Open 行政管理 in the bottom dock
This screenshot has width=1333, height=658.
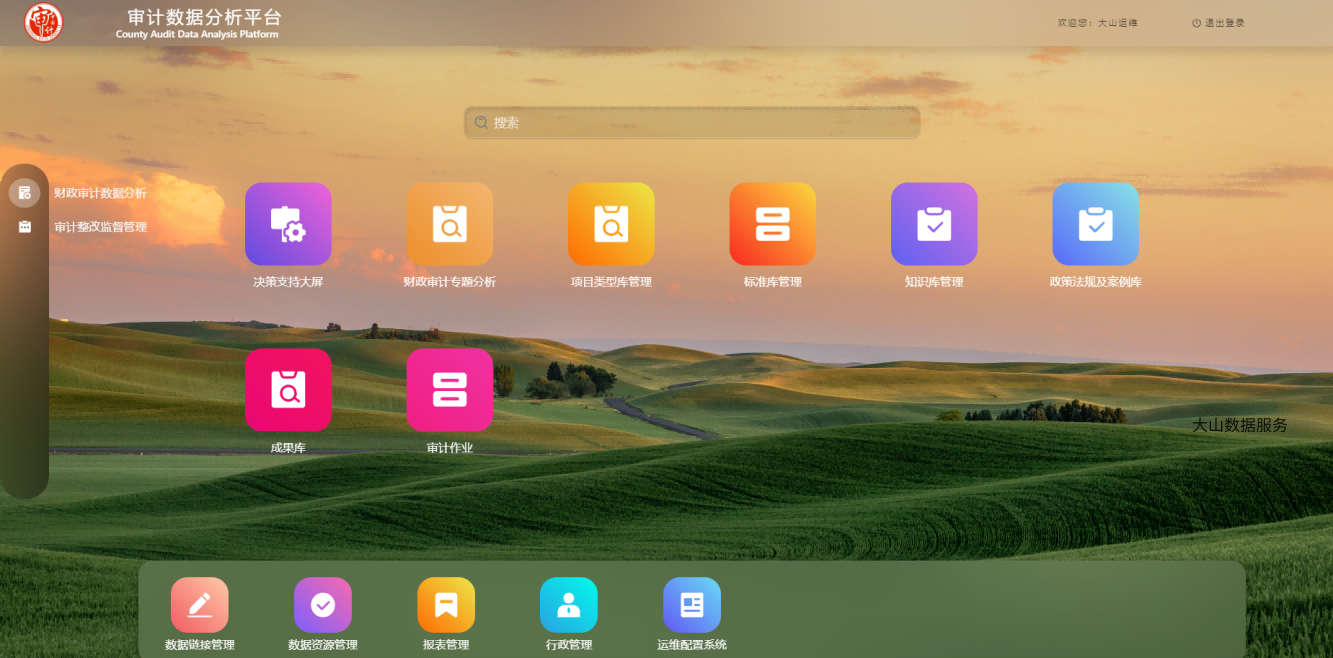pyautogui.click(x=569, y=605)
